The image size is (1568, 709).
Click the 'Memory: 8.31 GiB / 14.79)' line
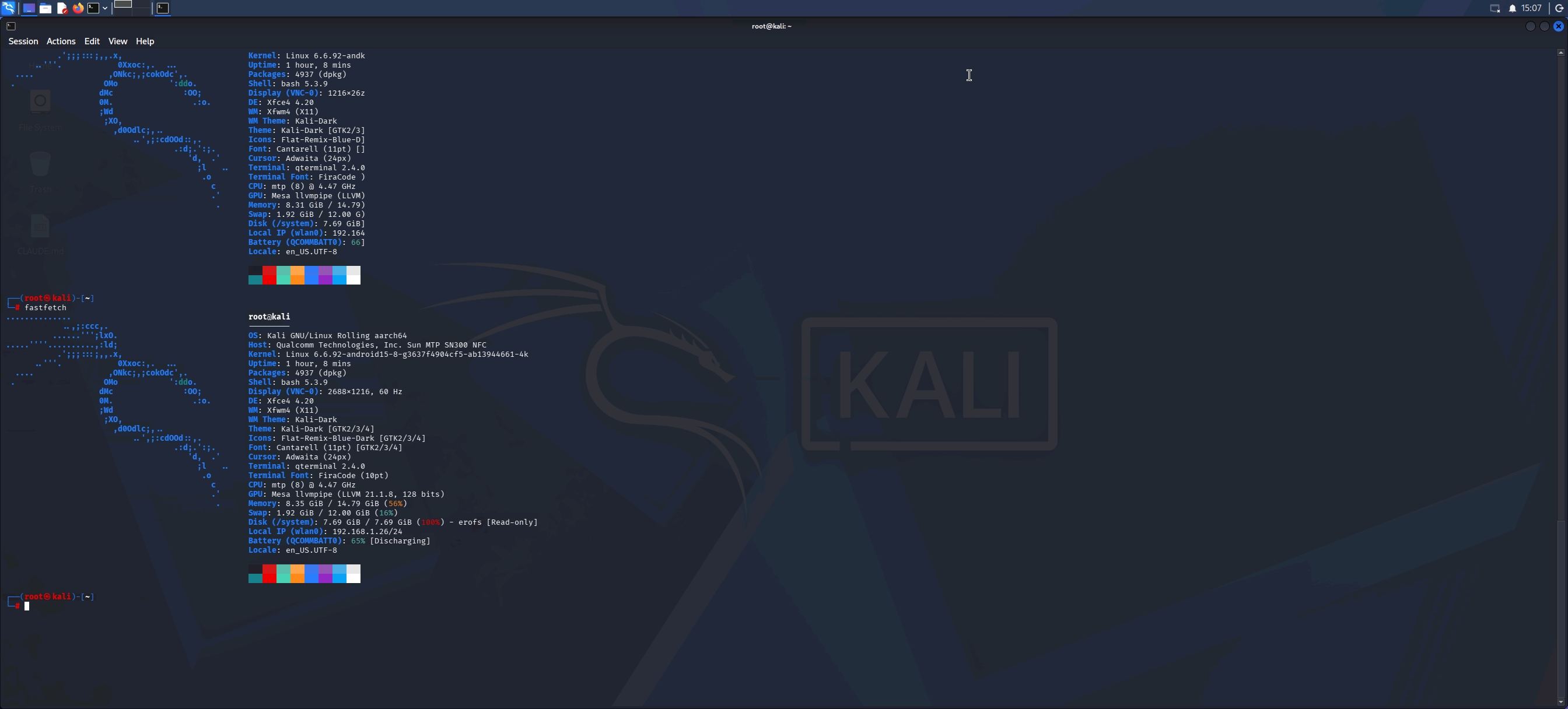pyautogui.click(x=307, y=205)
